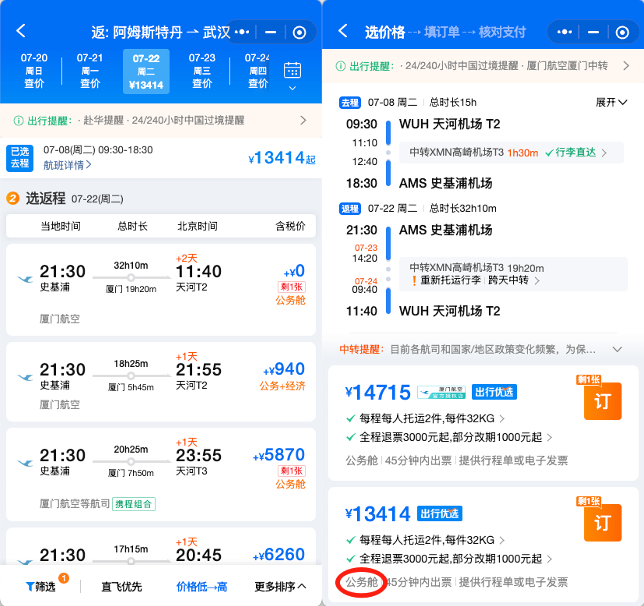Select 07-22 ¥13414 date tab

tap(146, 71)
